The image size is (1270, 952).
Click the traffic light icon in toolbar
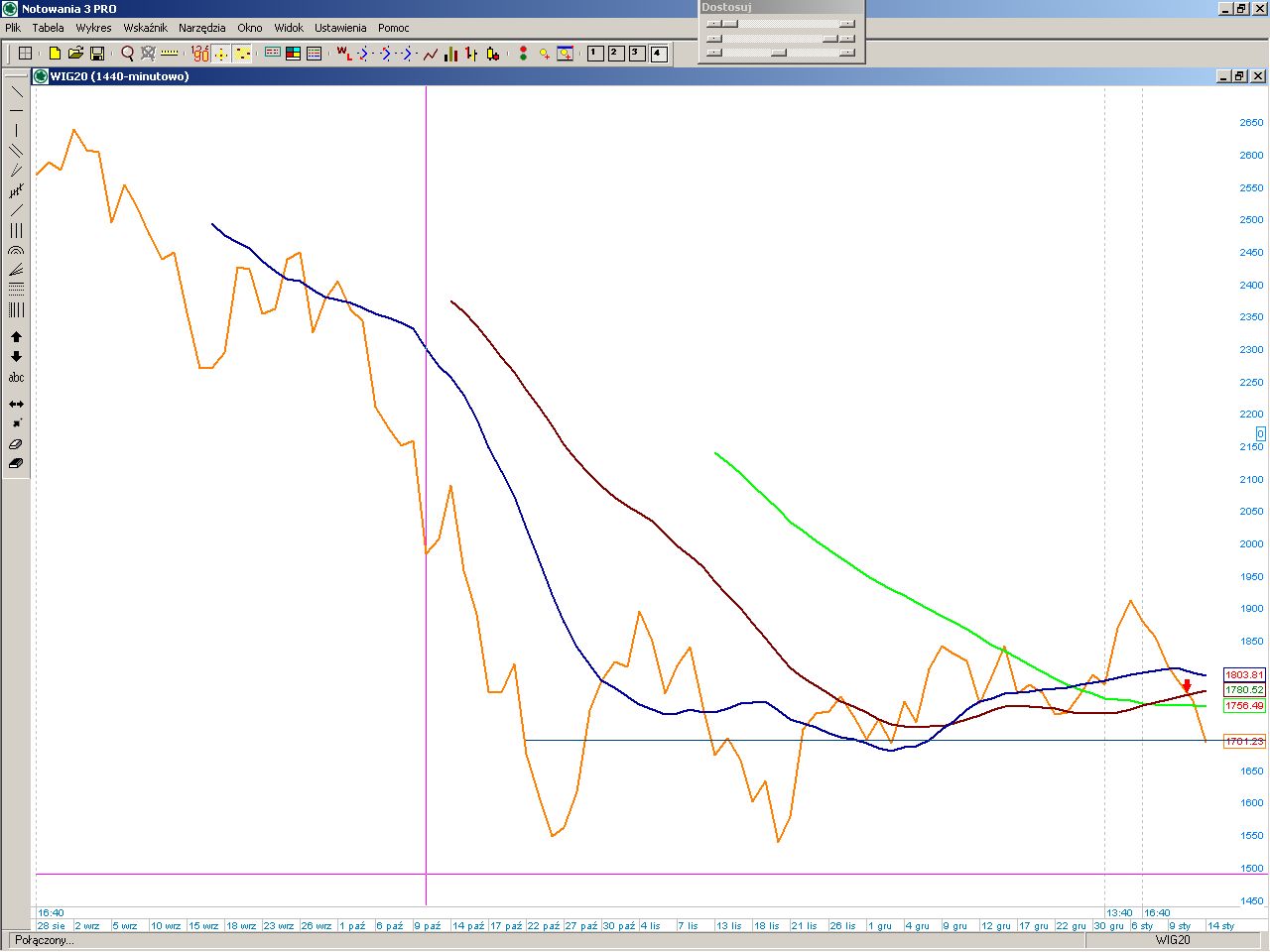[x=522, y=54]
